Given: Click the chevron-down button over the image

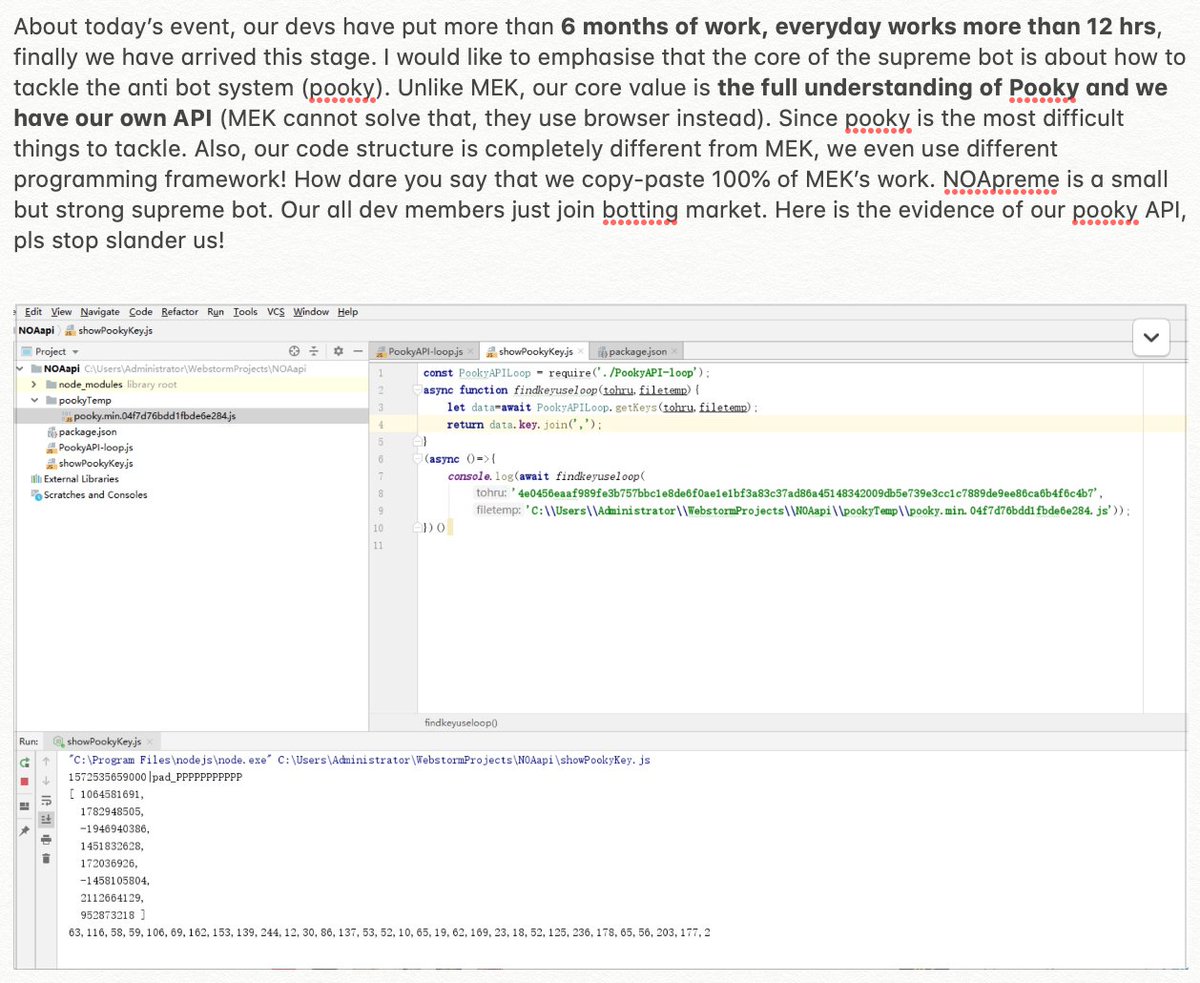Looking at the screenshot, I should (x=1151, y=338).
